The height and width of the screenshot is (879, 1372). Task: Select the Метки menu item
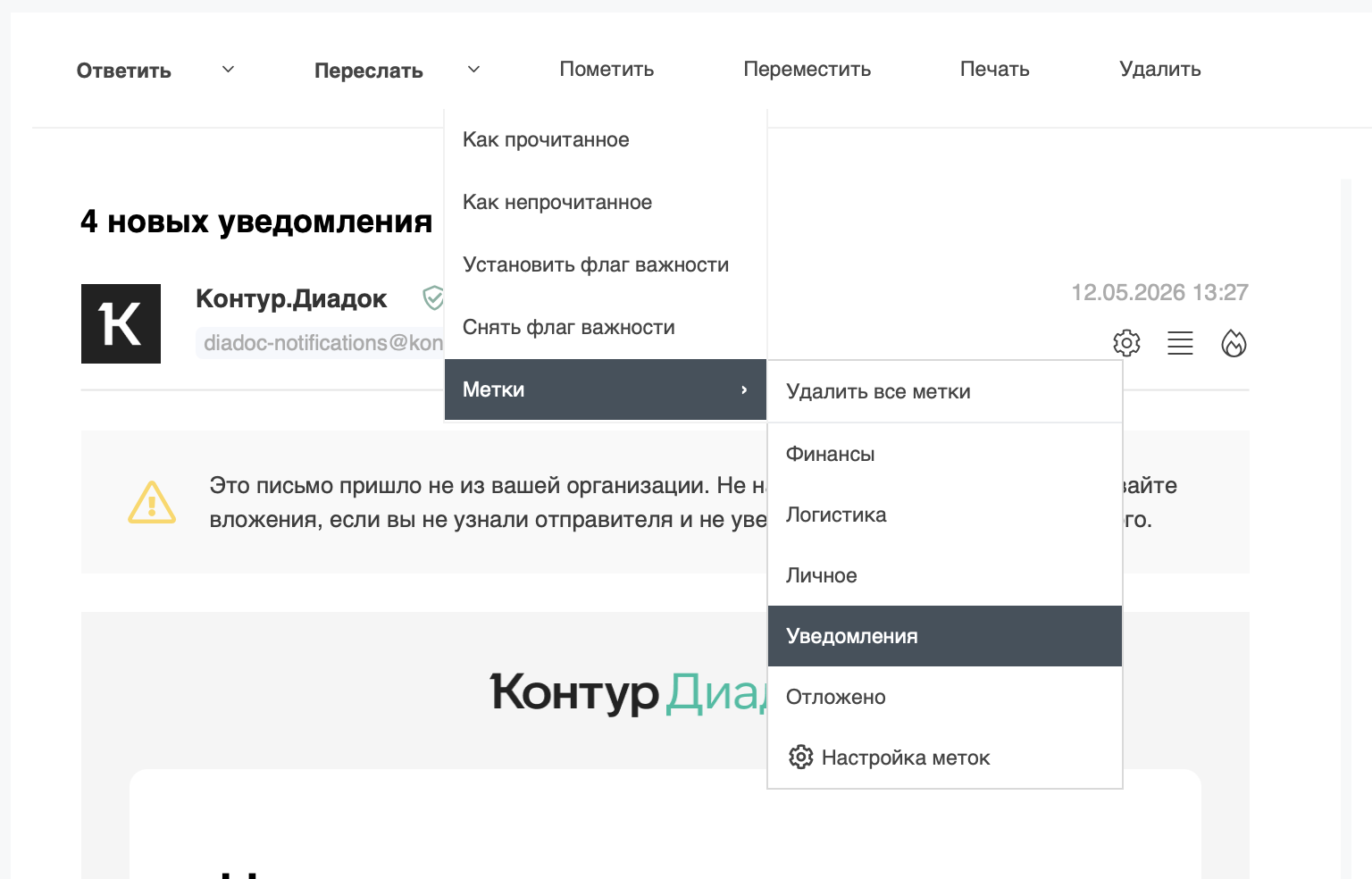coord(606,389)
